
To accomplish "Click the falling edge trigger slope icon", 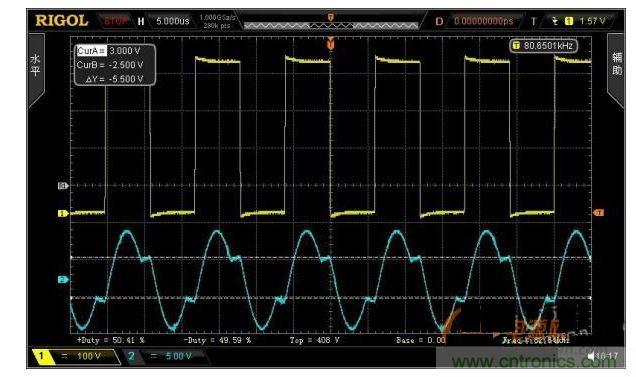I will pos(555,21).
